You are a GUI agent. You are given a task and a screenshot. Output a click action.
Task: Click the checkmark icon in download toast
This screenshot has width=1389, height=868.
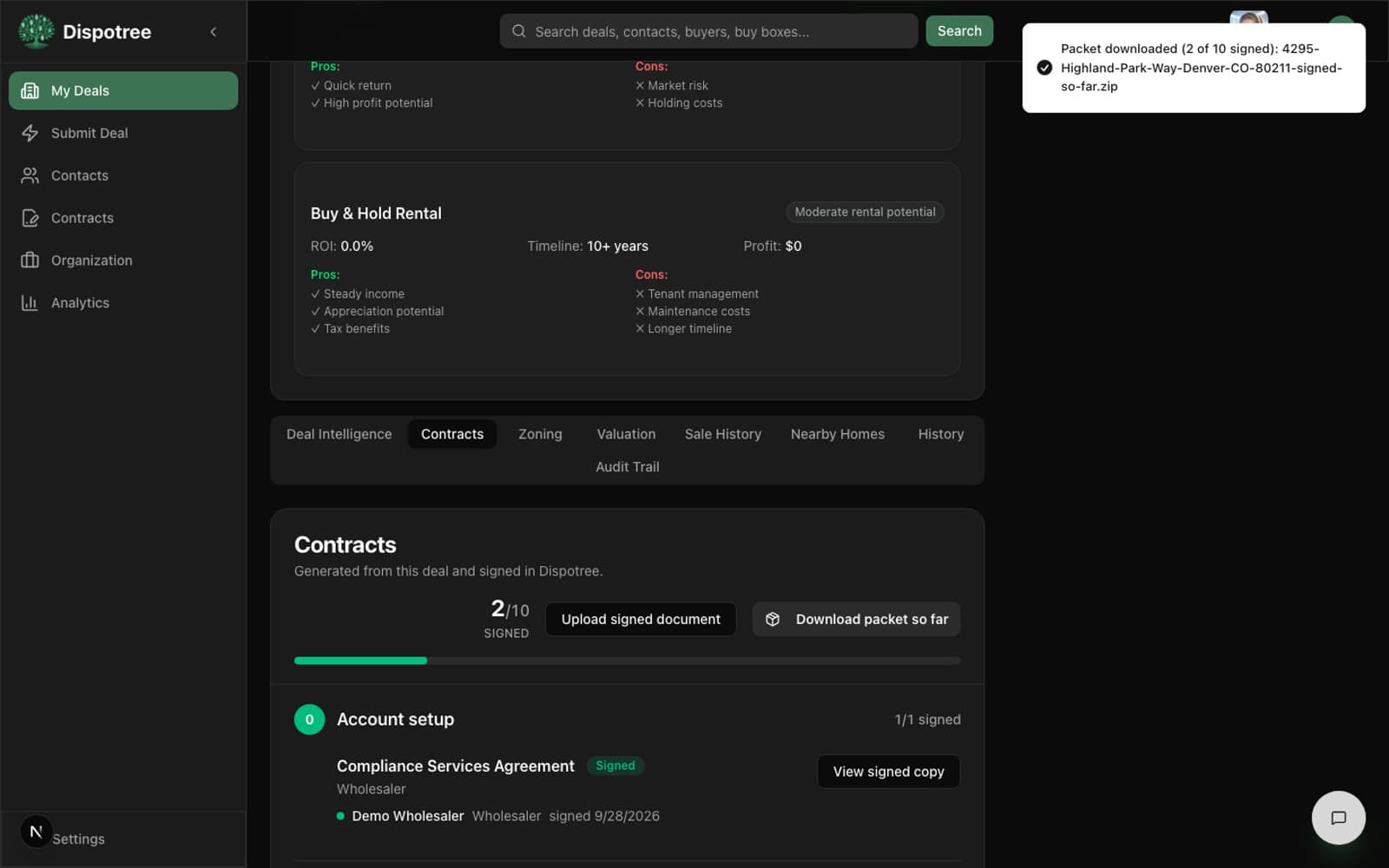1044,68
